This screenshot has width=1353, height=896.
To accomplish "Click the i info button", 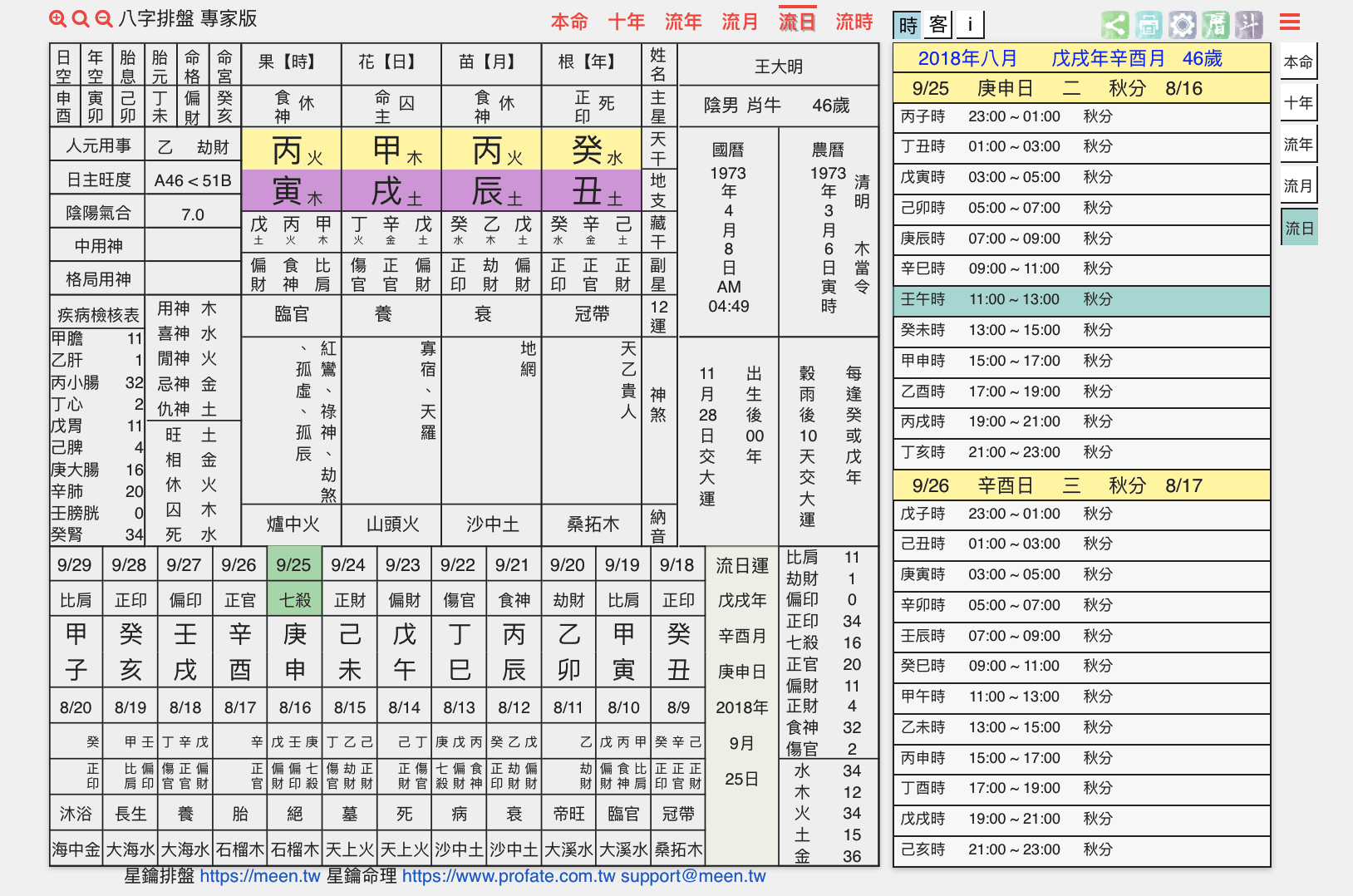I will coord(970,25).
